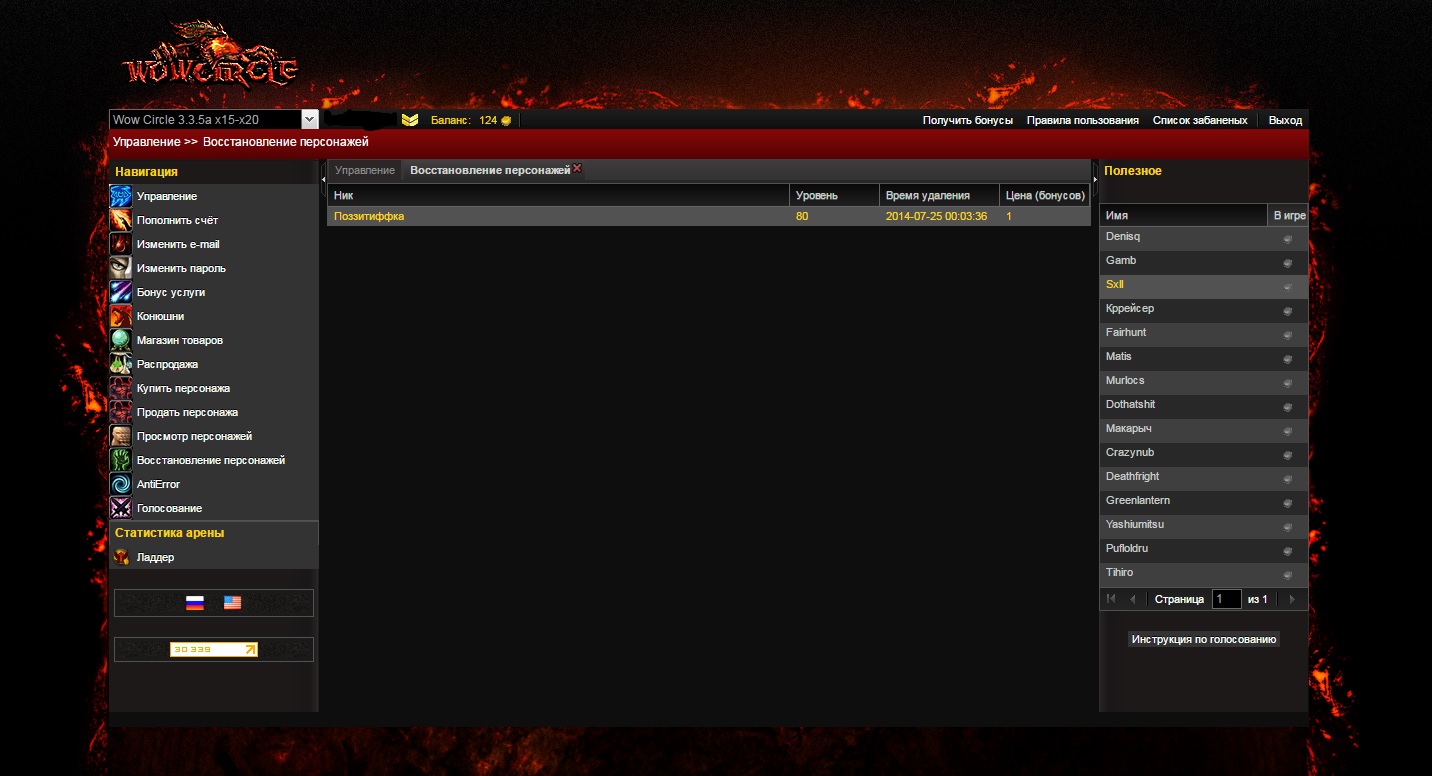Open the Wow Circle realm dropdown

click(309, 119)
